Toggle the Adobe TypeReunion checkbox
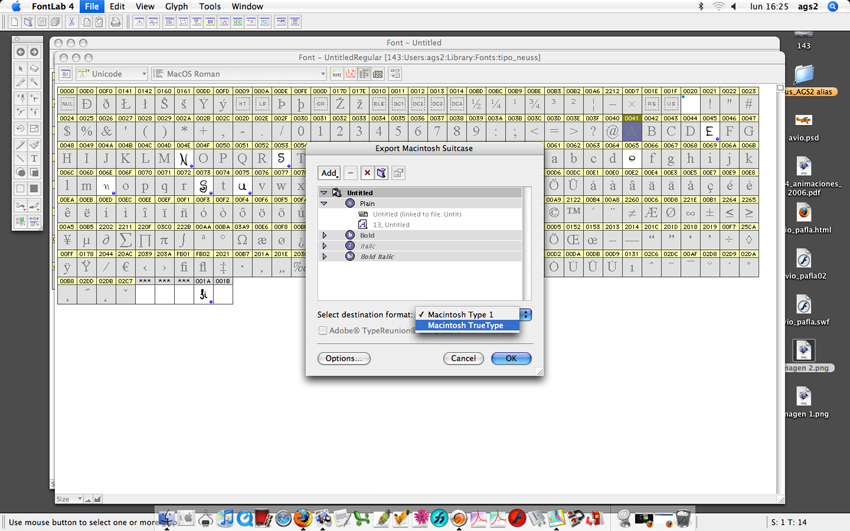Viewport: 850px width, 531px height. click(x=323, y=331)
